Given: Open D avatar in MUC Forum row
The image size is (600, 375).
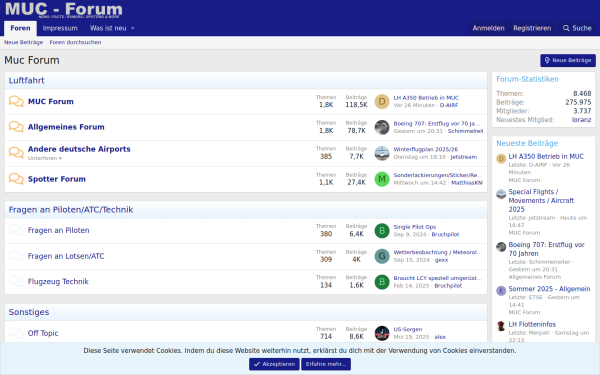Looking at the screenshot, I should tap(382, 101).
